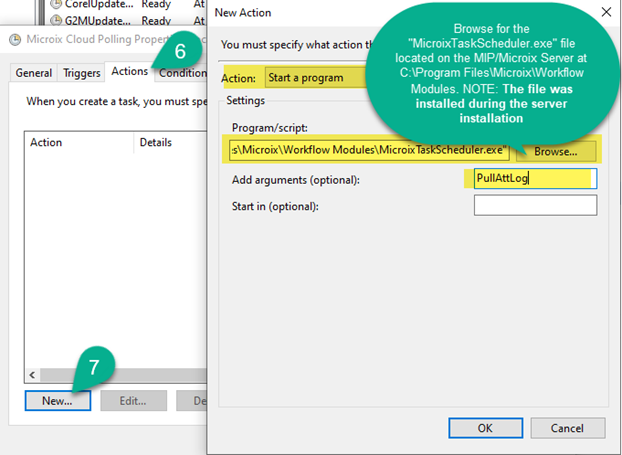622x455 pixels.
Task: Open the Triggers tab
Action: tap(82, 72)
